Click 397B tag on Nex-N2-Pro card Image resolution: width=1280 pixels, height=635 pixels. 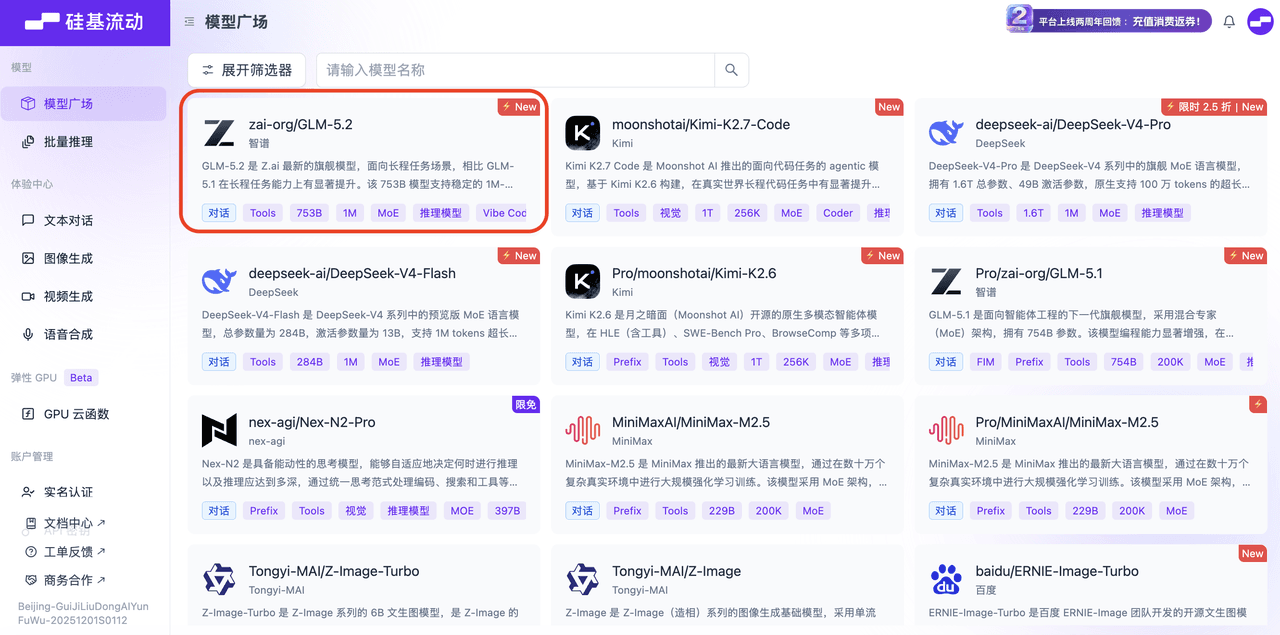508,511
